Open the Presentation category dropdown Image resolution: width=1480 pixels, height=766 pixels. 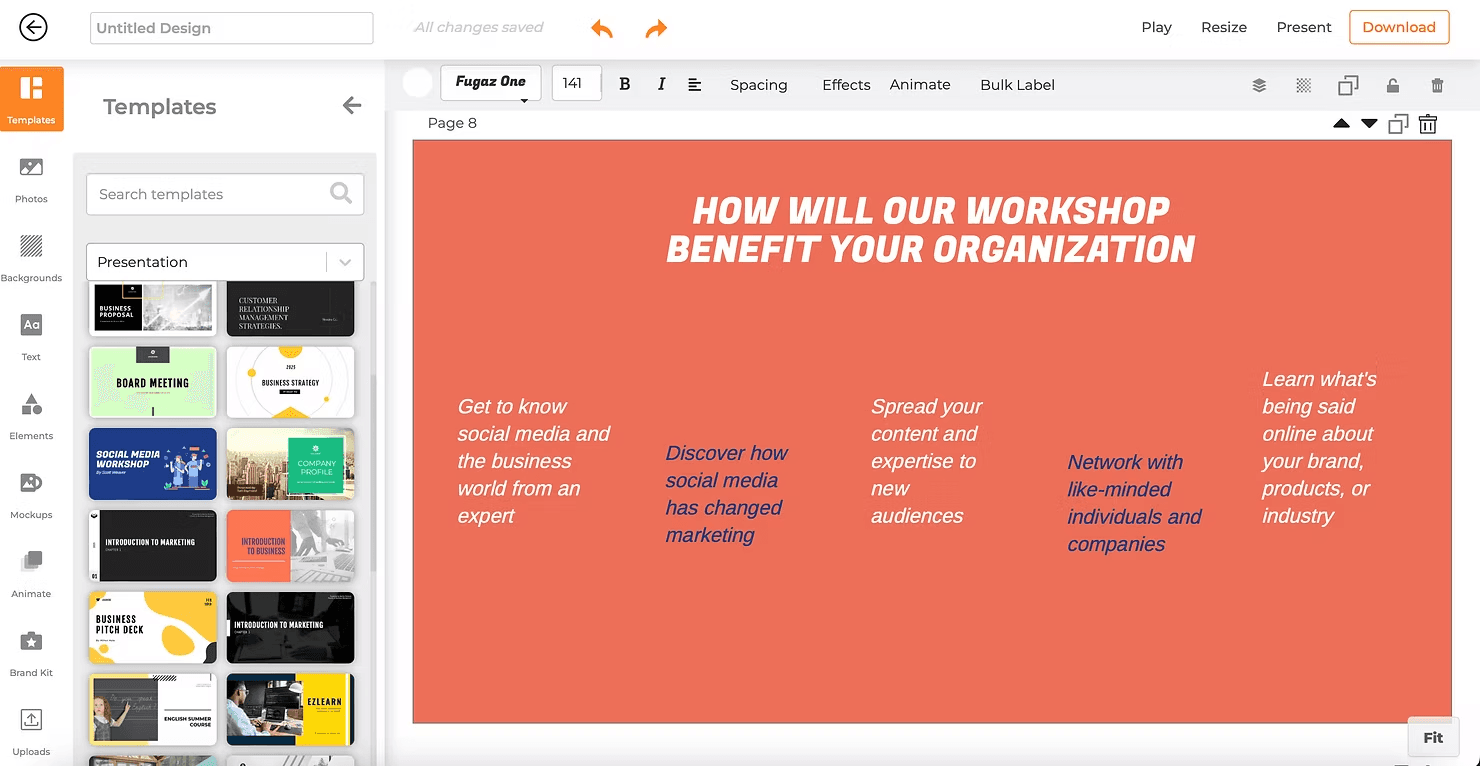(225, 262)
